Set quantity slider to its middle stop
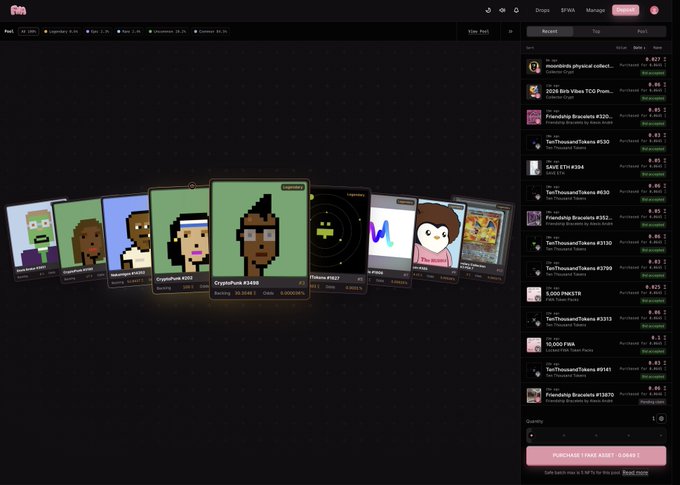680x485 pixels. coord(596,435)
